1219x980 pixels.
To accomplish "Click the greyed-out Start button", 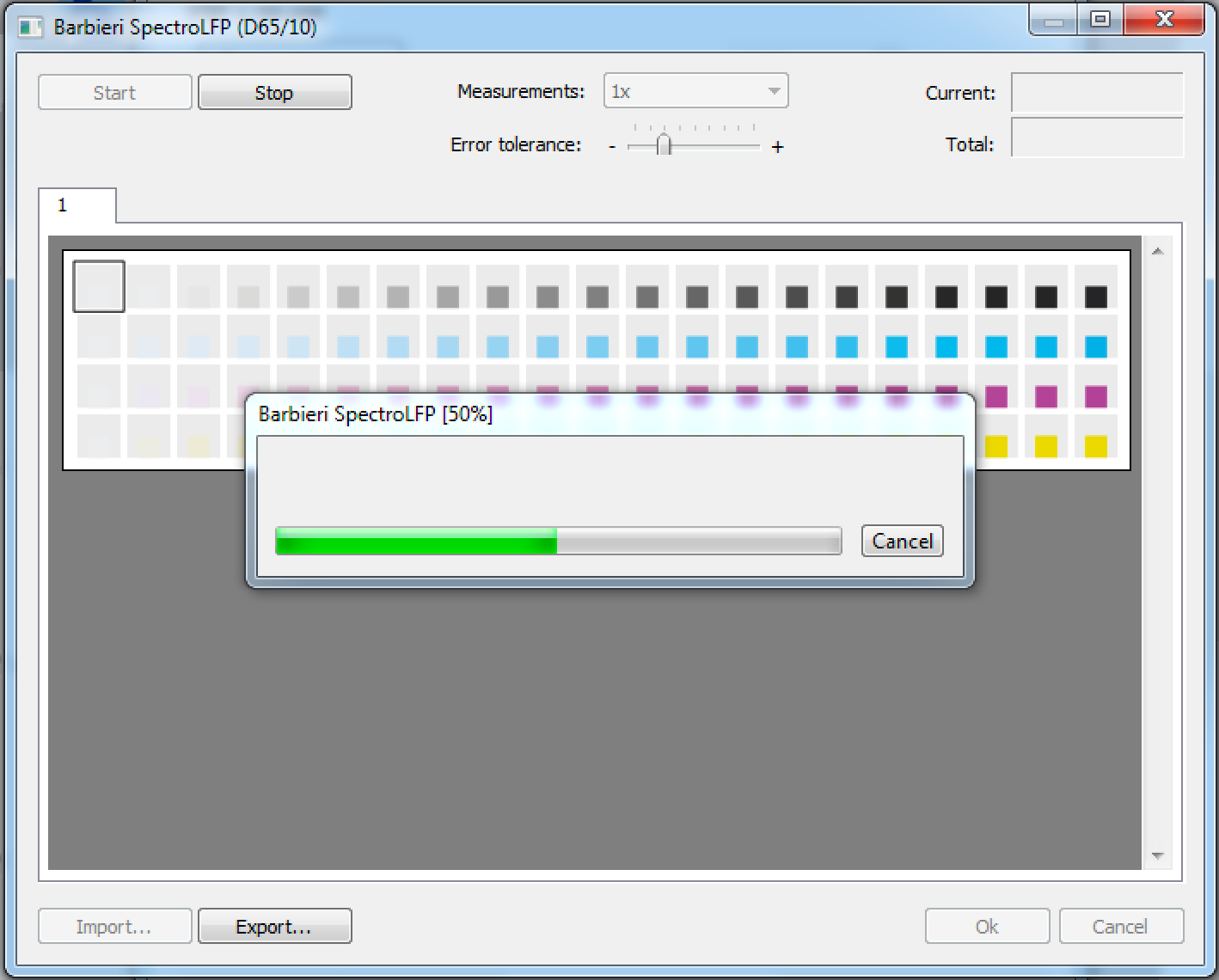I will point(114,92).
